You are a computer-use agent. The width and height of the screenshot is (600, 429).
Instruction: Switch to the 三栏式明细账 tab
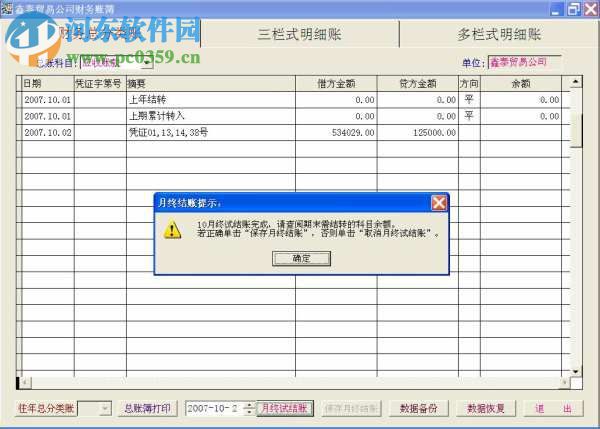tap(300, 34)
